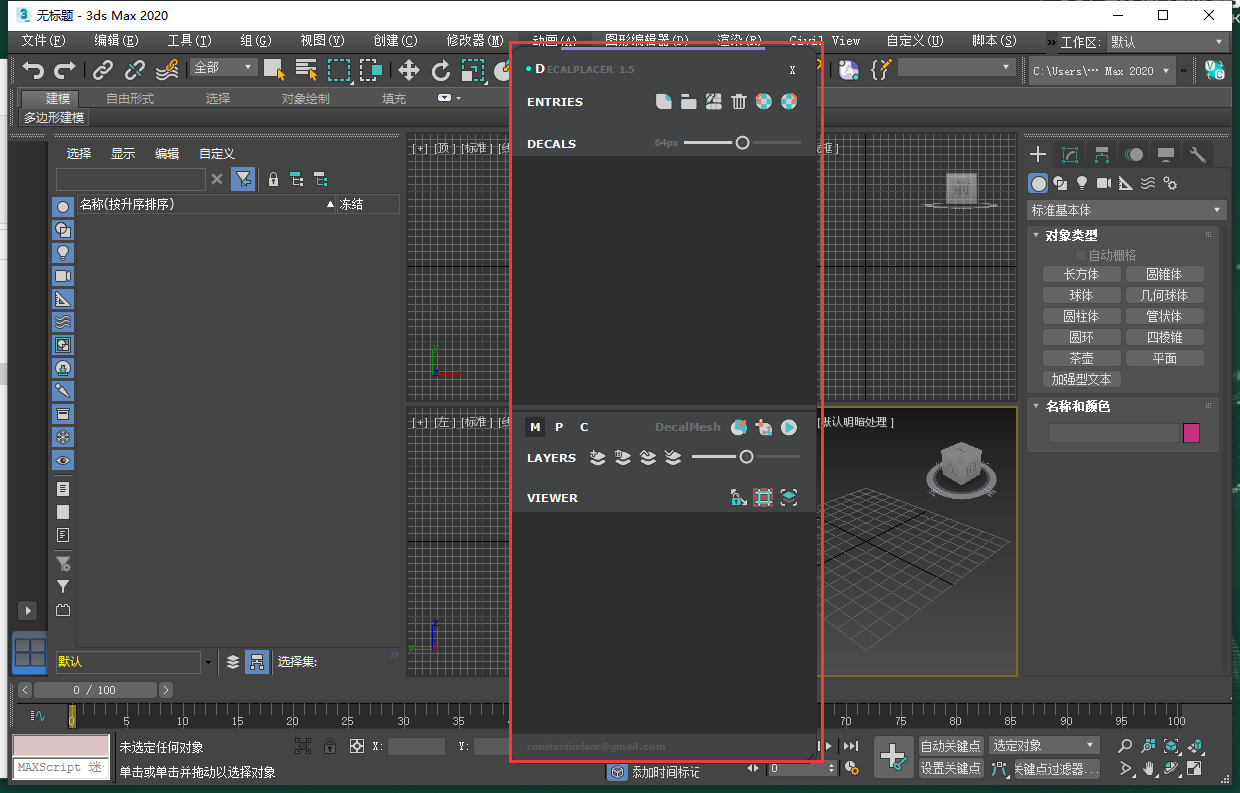Click the play icon next to DecalMesh
The image size is (1240, 793).
point(789,427)
